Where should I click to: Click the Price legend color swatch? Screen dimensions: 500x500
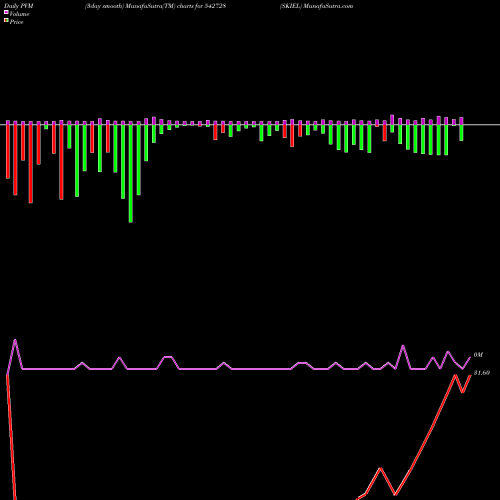(6, 21)
